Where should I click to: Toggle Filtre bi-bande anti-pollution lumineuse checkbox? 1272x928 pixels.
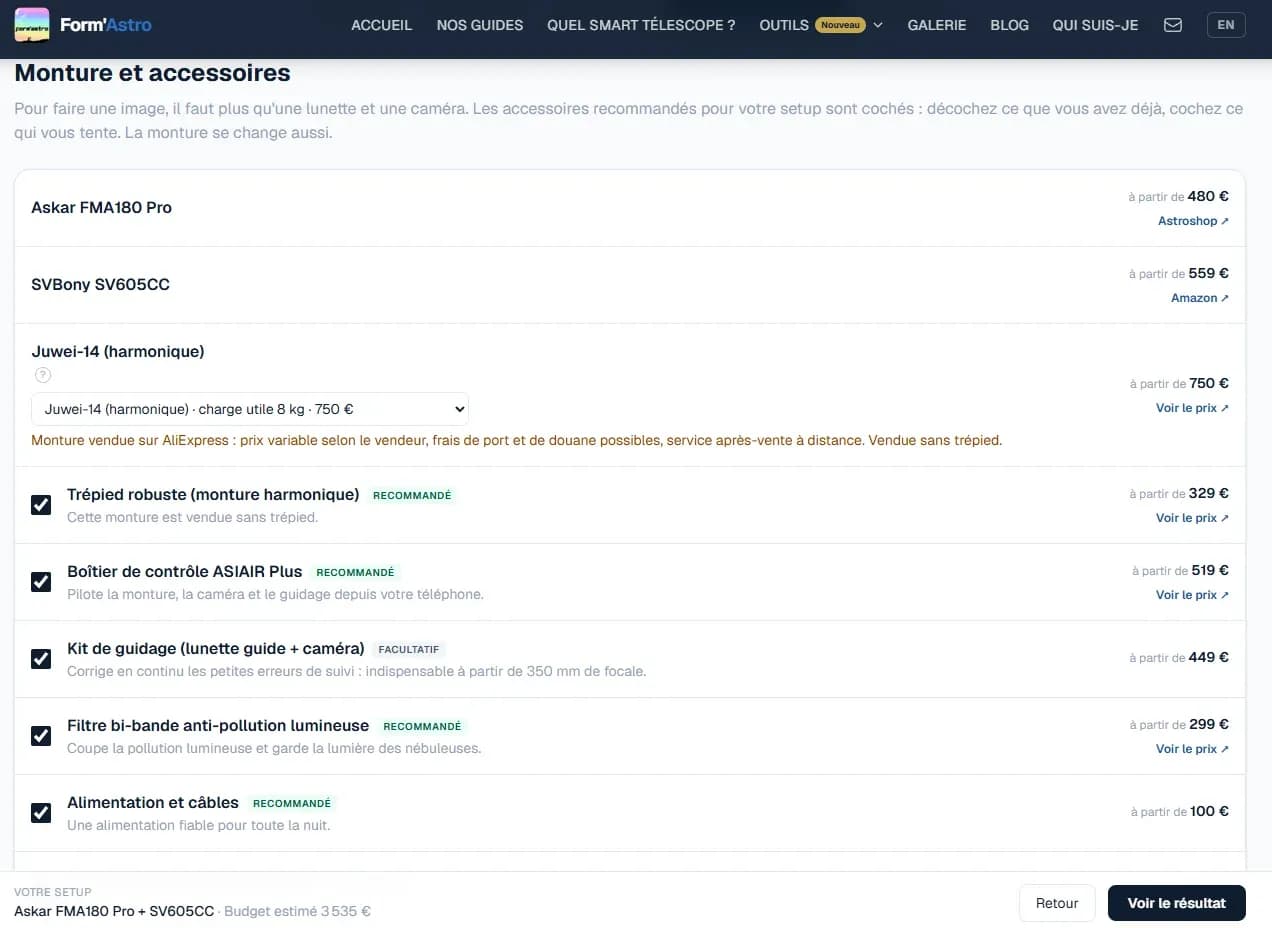coord(41,736)
